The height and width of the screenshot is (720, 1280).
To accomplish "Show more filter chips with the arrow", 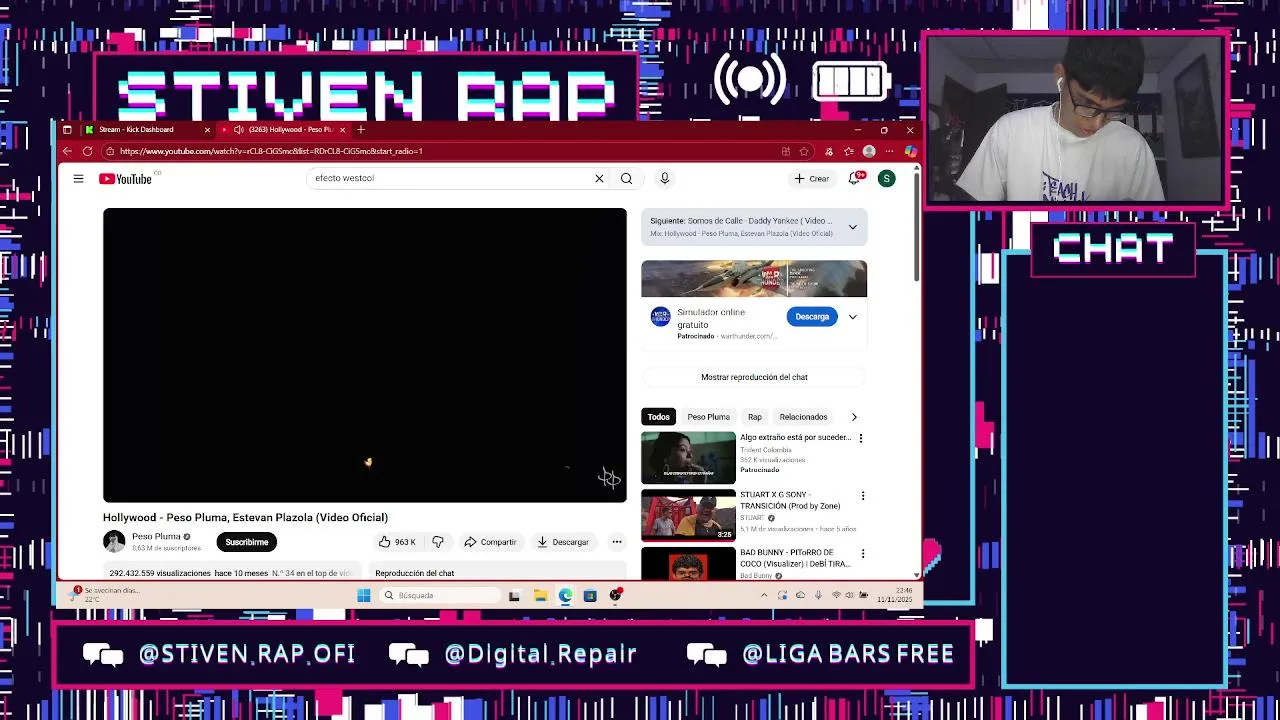I will pos(853,417).
